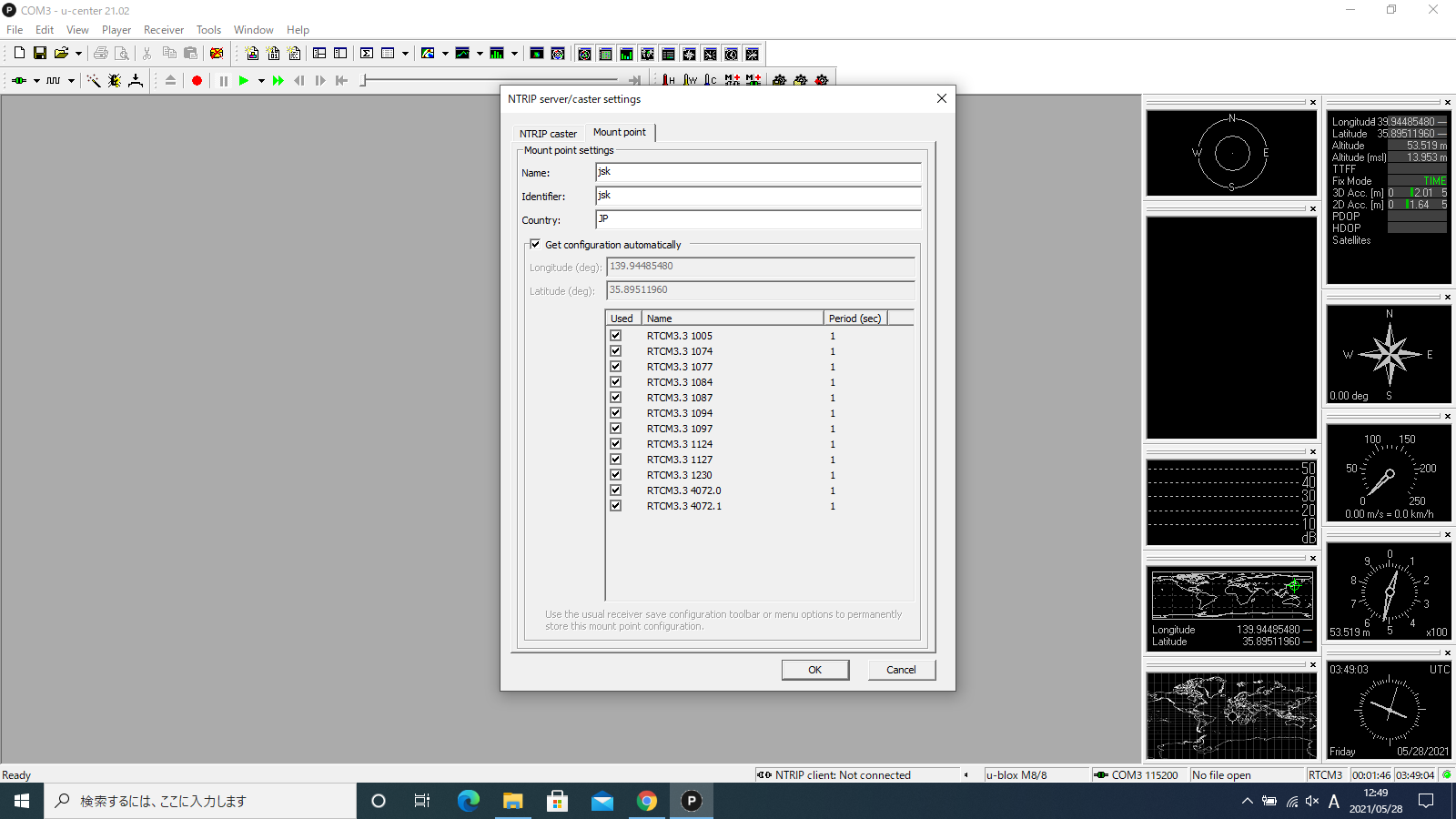
Task: Click the chart view line graph icon
Action: (462, 54)
